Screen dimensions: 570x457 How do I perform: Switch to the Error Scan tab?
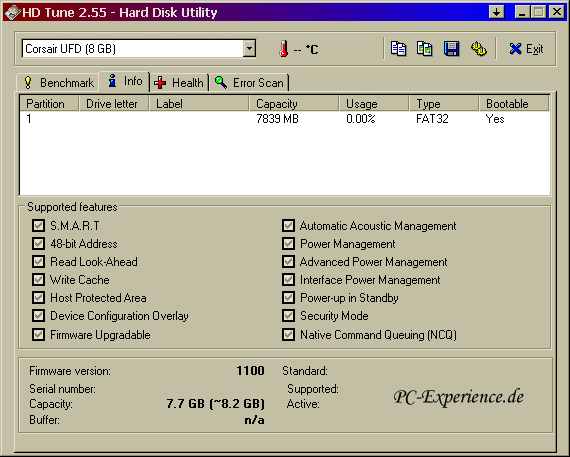coord(249,83)
